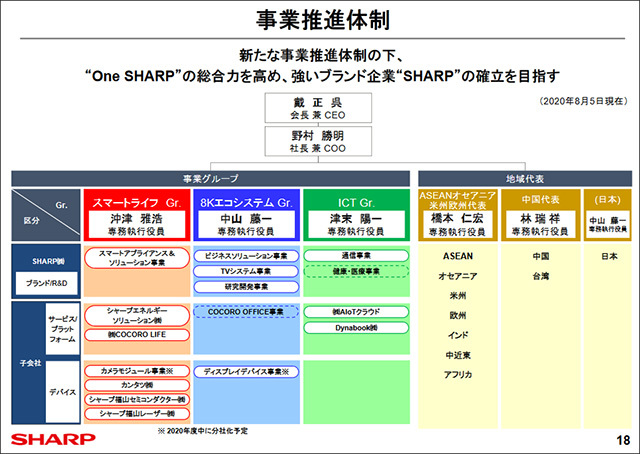Click the オセアニア region entry
The image size is (640, 454).
click(458, 276)
